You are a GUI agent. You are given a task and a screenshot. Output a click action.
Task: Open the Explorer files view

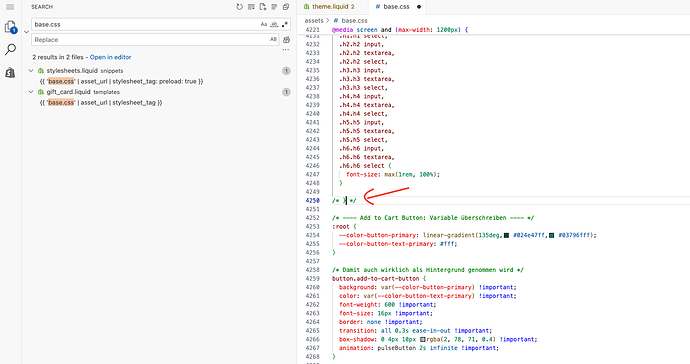(10, 27)
